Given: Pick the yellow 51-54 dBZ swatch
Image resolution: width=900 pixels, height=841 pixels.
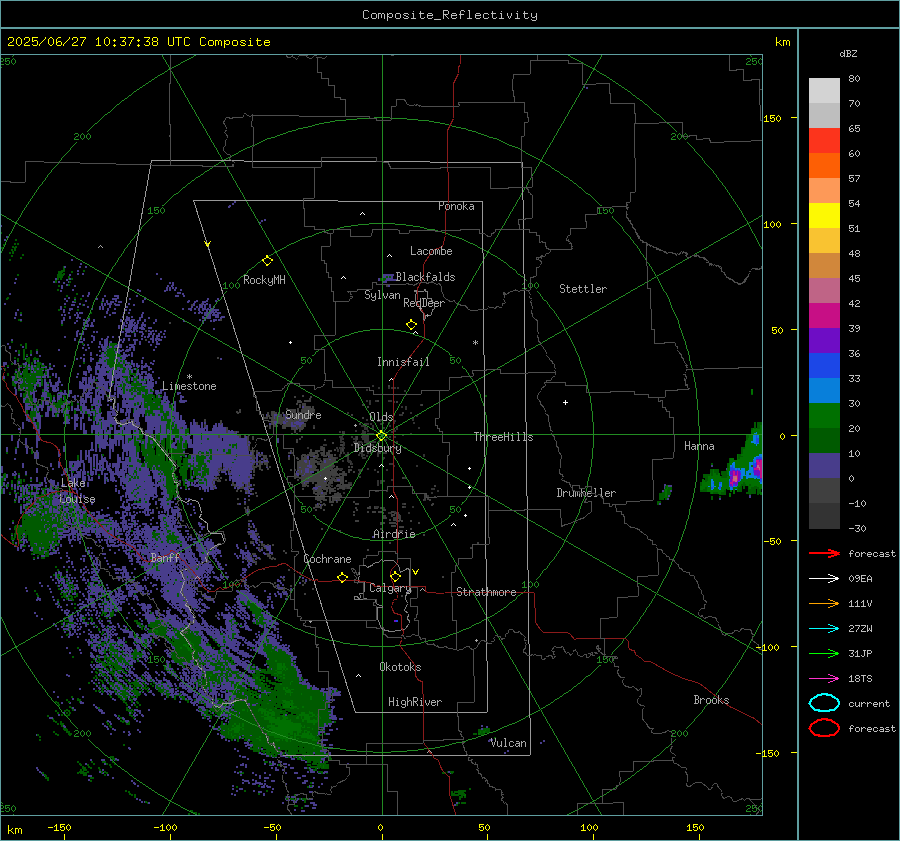Looking at the screenshot, I should [x=824, y=215].
